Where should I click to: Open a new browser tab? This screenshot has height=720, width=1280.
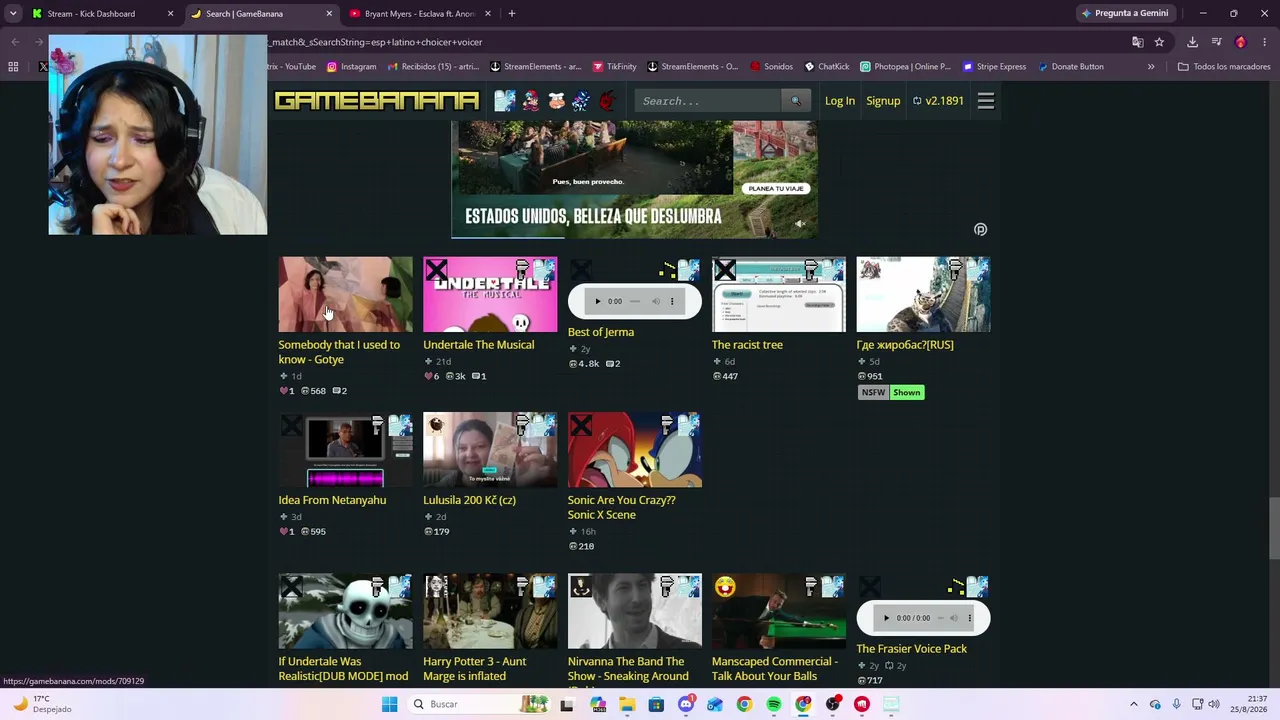[x=511, y=14]
